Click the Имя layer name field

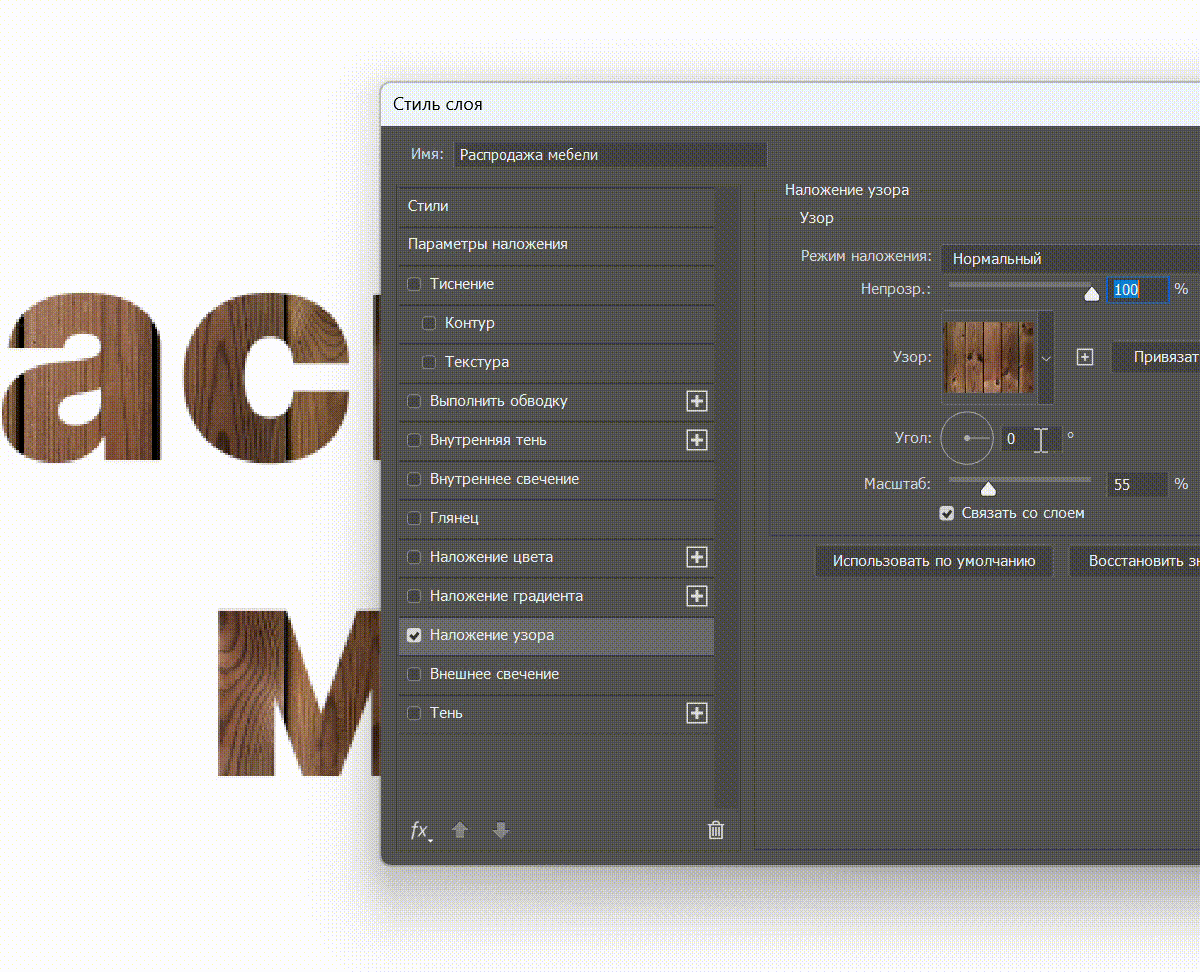click(x=610, y=155)
